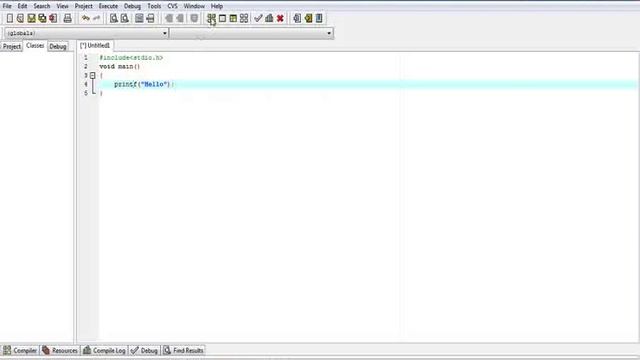Click line number 5 in gutter
This screenshot has width=640, height=360.
pyautogui.click(x=86, y=93)
